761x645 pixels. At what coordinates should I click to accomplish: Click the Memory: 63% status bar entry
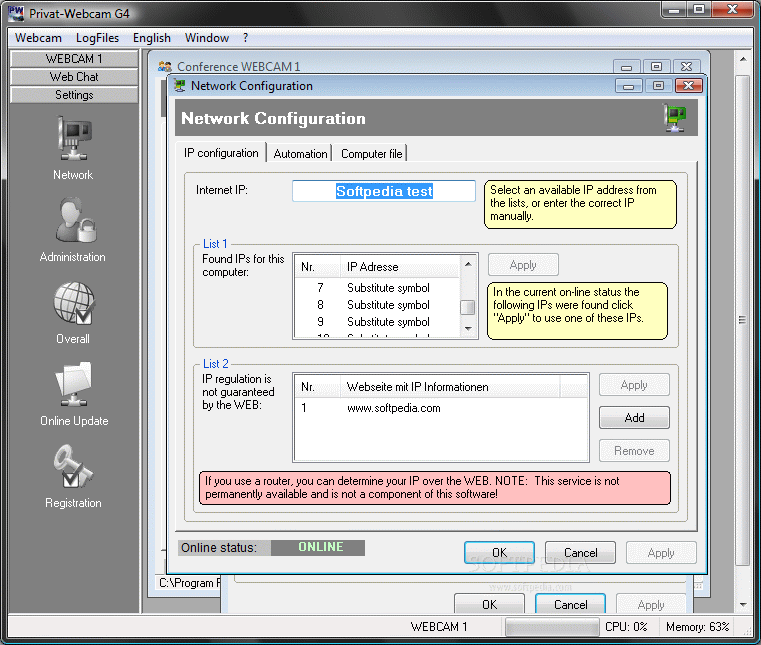coord(697,627)
